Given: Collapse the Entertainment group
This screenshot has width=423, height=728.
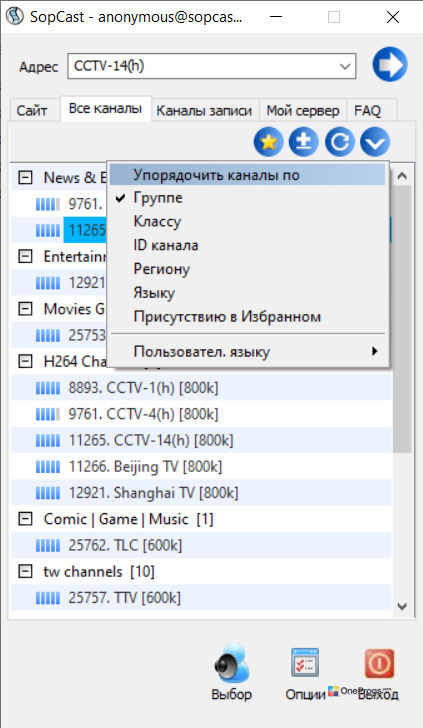Looking at the screenshot, I should tap(25, 256).
